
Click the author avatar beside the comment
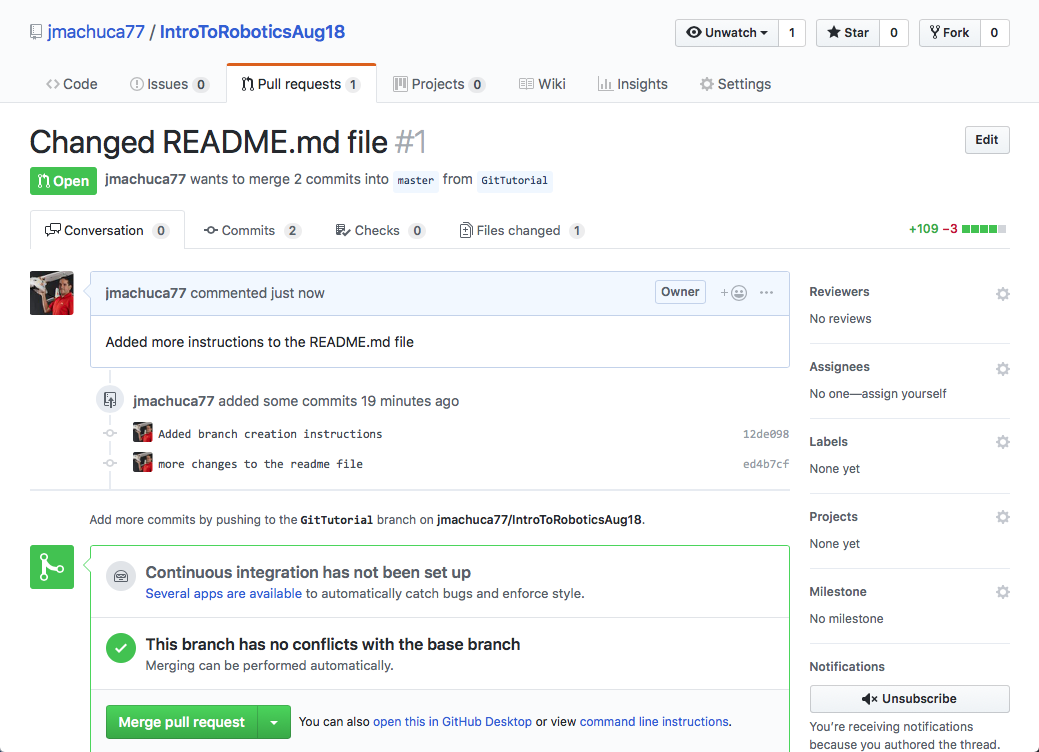(52, 293)
